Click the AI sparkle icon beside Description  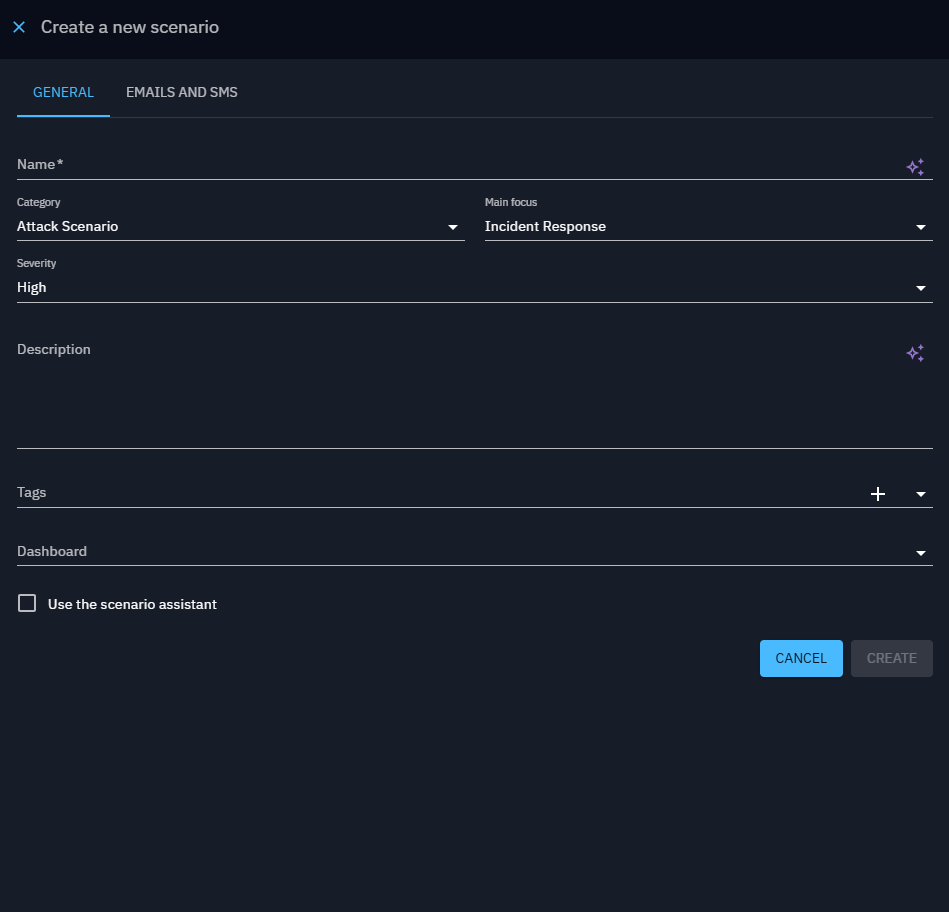point(914,353)
